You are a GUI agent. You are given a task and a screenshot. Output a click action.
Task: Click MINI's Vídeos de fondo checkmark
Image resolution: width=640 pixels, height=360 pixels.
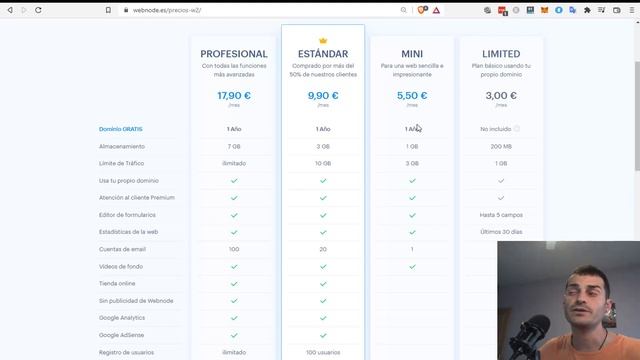pyautogui.click(x=412, y=267)
